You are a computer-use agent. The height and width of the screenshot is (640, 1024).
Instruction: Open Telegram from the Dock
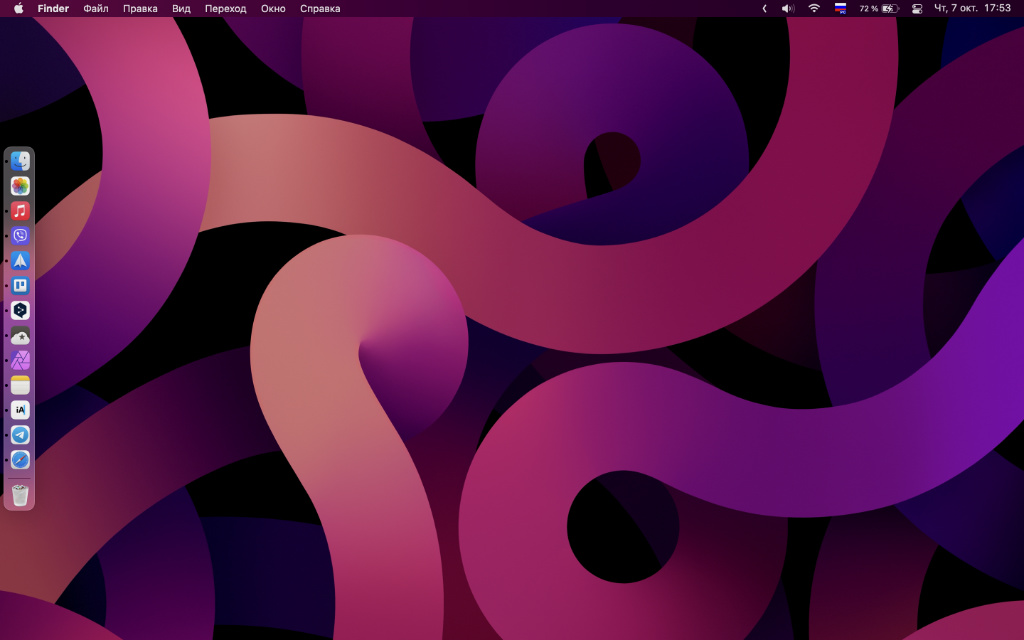20,435
